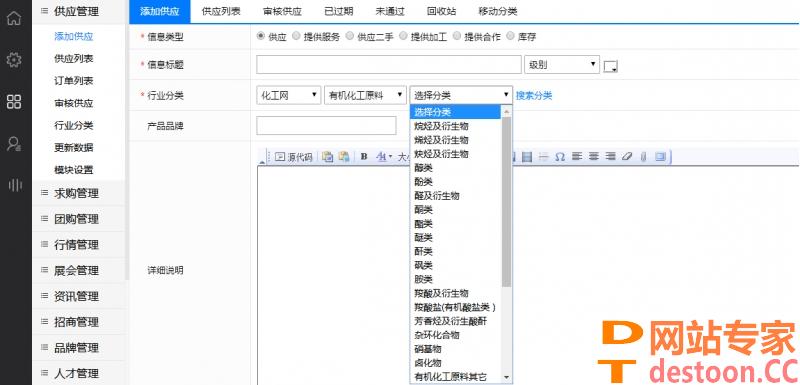The width and height of the screenshot is (800, 385).
Task: Open 更新数据 in the sidebar
Action: (x=73, y=148)
